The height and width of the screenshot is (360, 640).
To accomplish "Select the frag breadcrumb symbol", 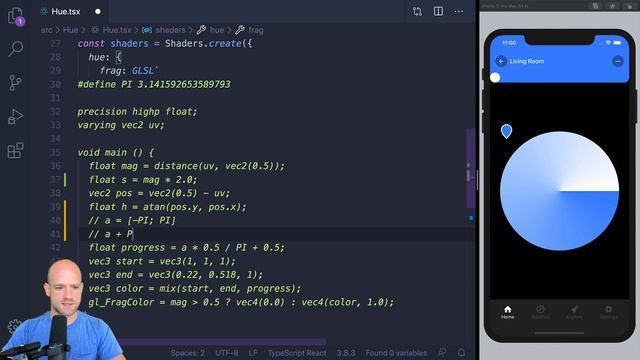I will (x=250, y=30).
